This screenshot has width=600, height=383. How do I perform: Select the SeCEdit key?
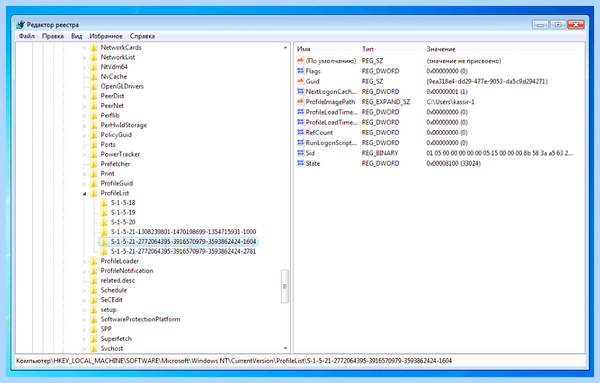[x=111, y=300]
